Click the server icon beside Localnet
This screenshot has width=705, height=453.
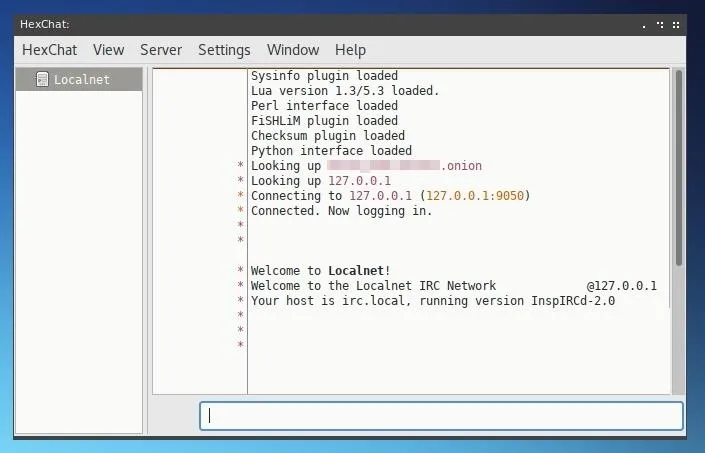(x=42, y=80)
